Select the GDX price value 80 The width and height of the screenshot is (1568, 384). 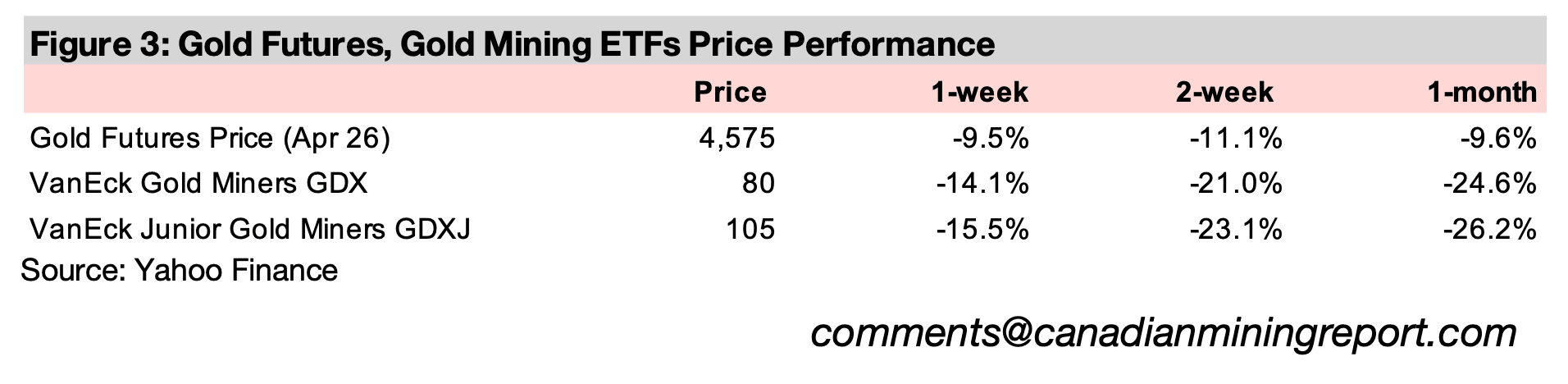(x=757, y=183)
